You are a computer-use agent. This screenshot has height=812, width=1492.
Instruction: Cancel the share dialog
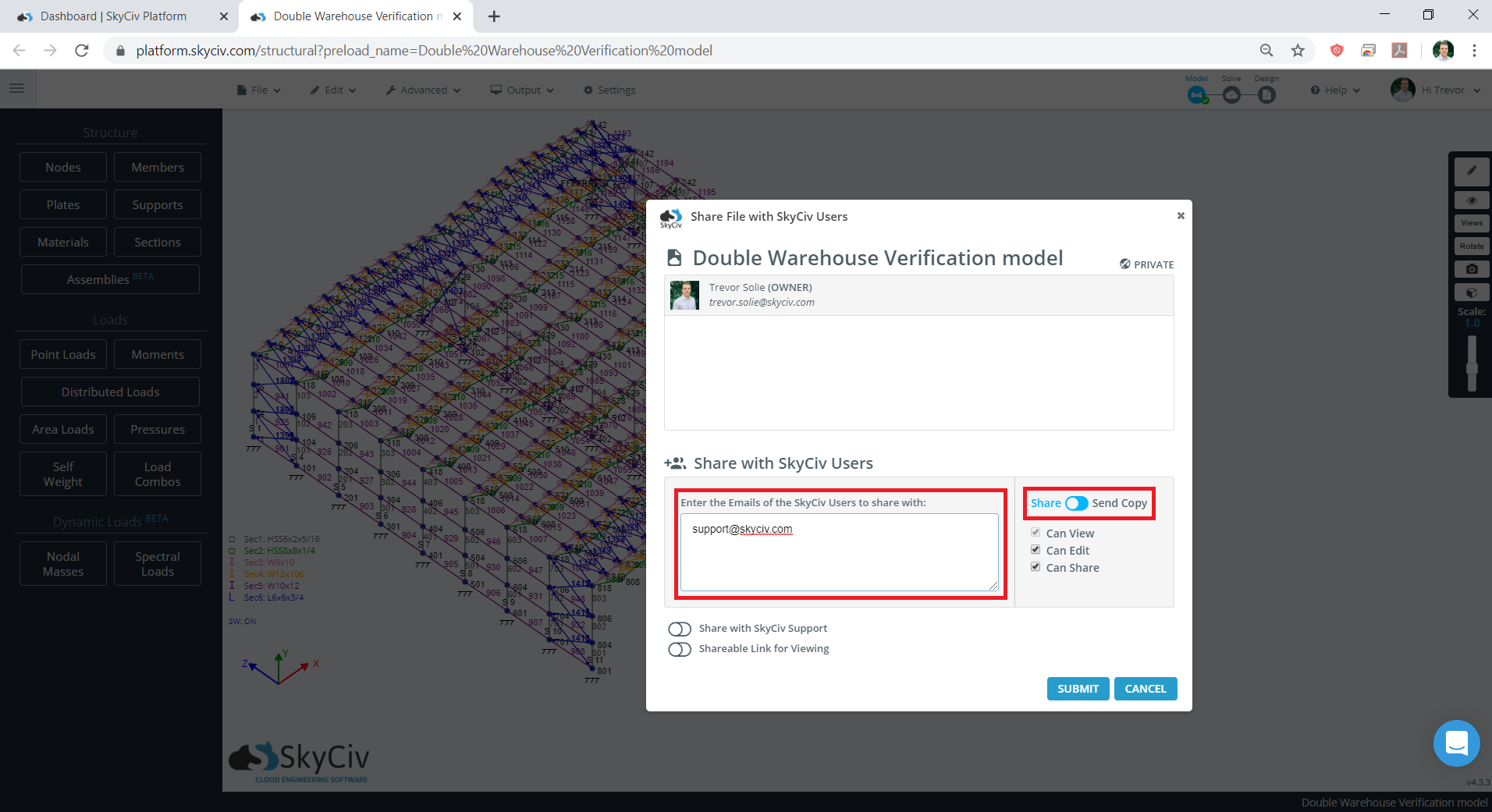coord(1146,689)
